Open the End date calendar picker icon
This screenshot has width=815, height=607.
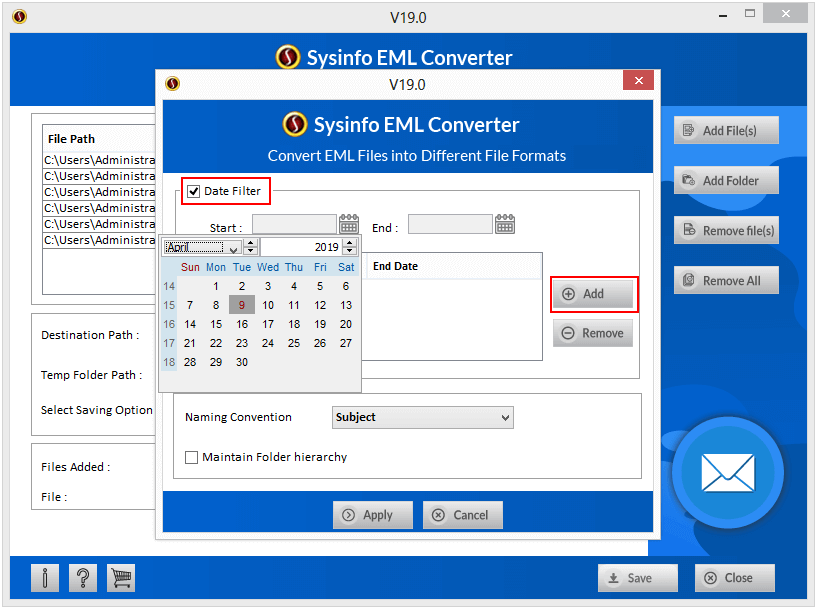coord(505,224)
